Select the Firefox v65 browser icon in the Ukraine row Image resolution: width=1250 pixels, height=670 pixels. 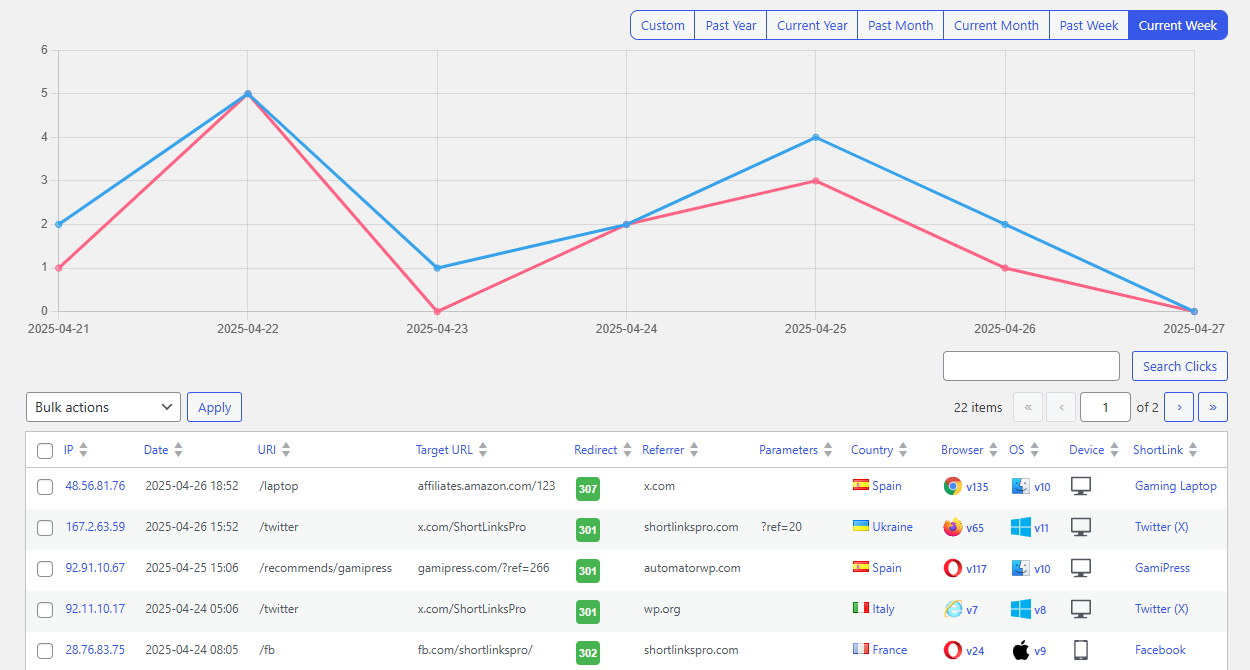coord(952,527)
